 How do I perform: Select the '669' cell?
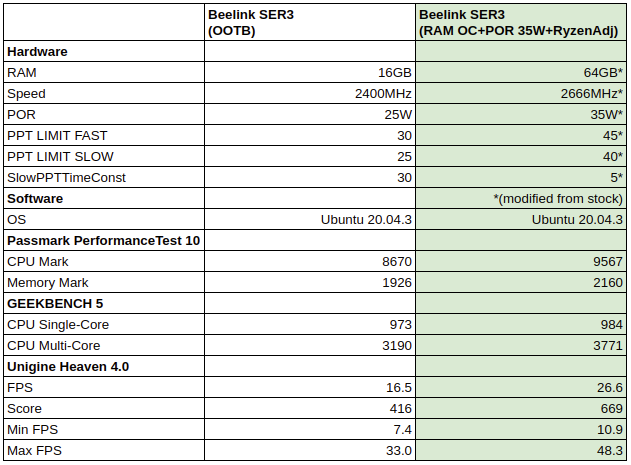521,408
